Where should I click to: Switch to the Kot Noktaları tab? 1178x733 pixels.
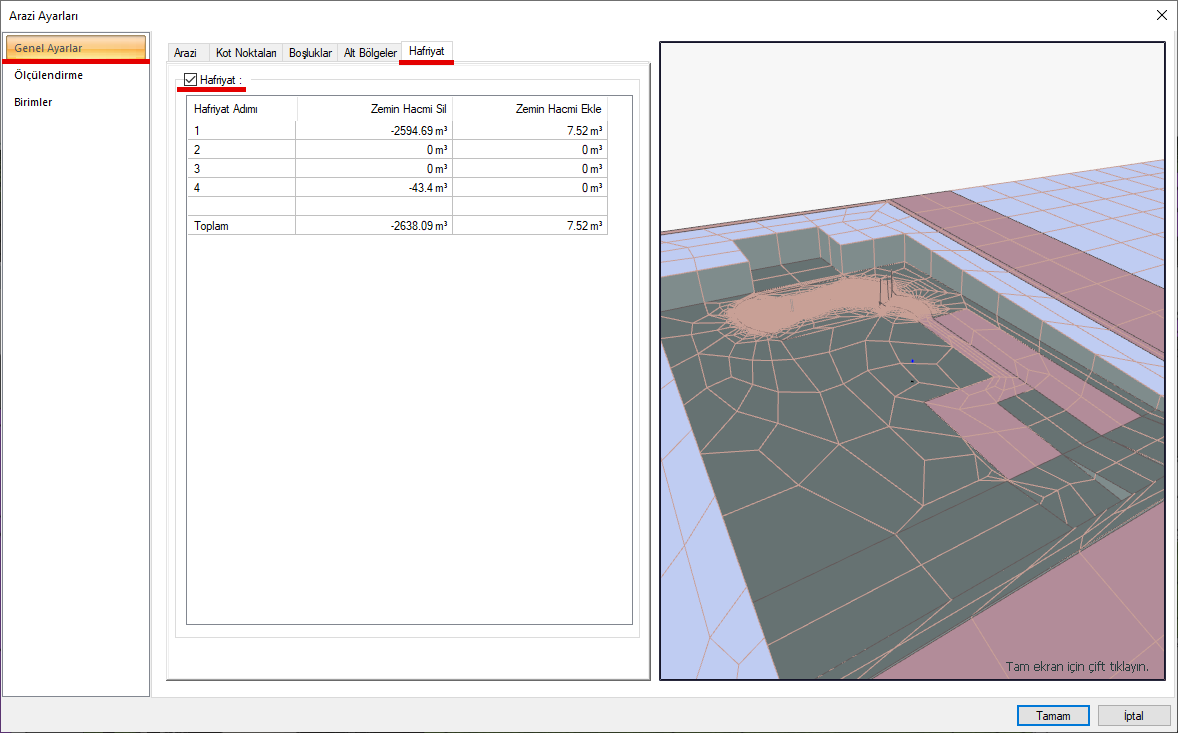(x=246, y=53)
